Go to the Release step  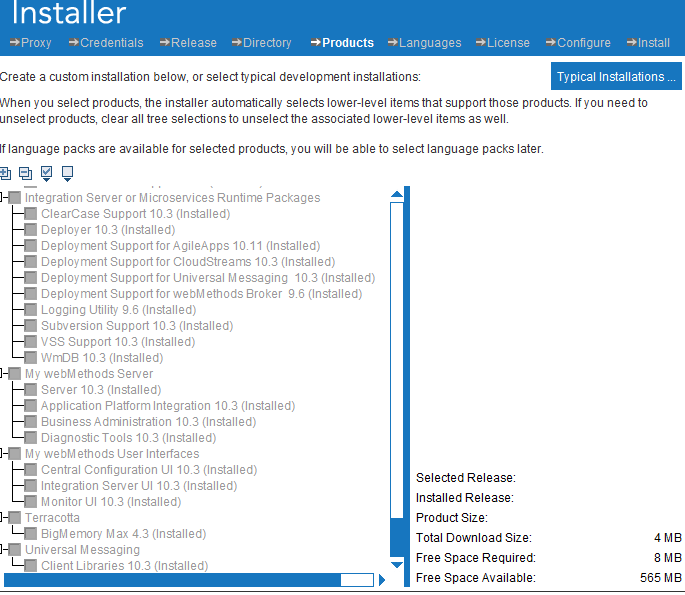click(188, 43)
